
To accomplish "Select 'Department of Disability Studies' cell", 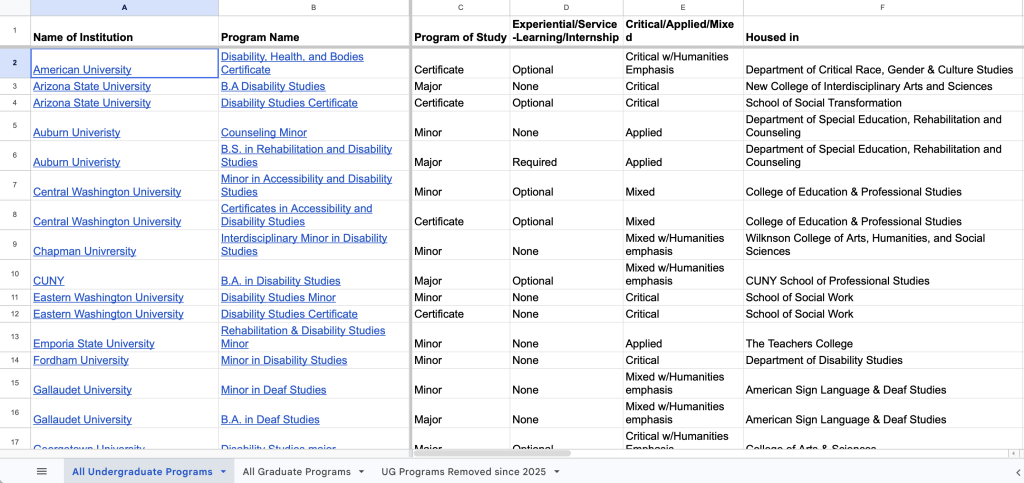I will 883,360.
